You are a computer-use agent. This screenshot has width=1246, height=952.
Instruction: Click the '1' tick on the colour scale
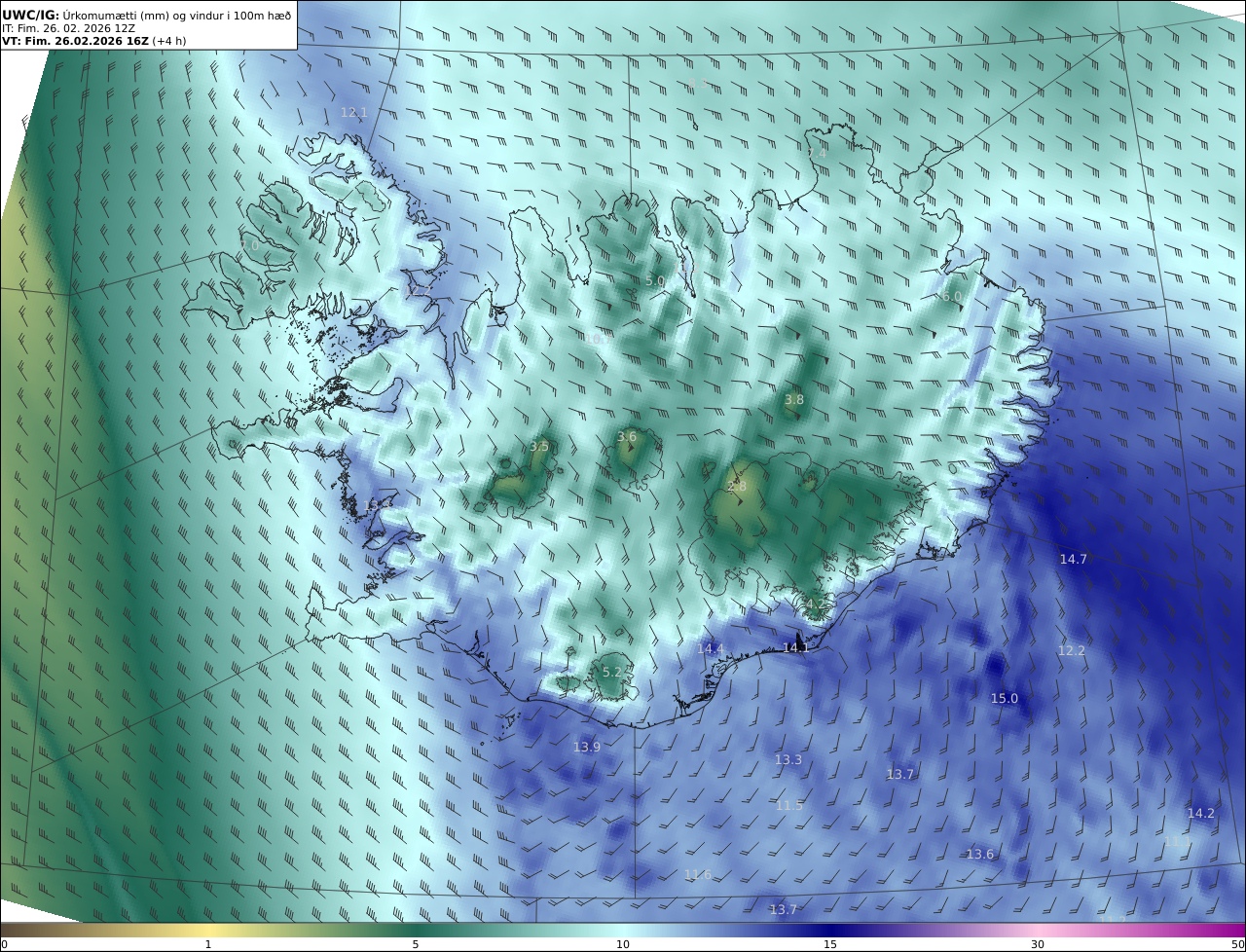pos(208,944)
